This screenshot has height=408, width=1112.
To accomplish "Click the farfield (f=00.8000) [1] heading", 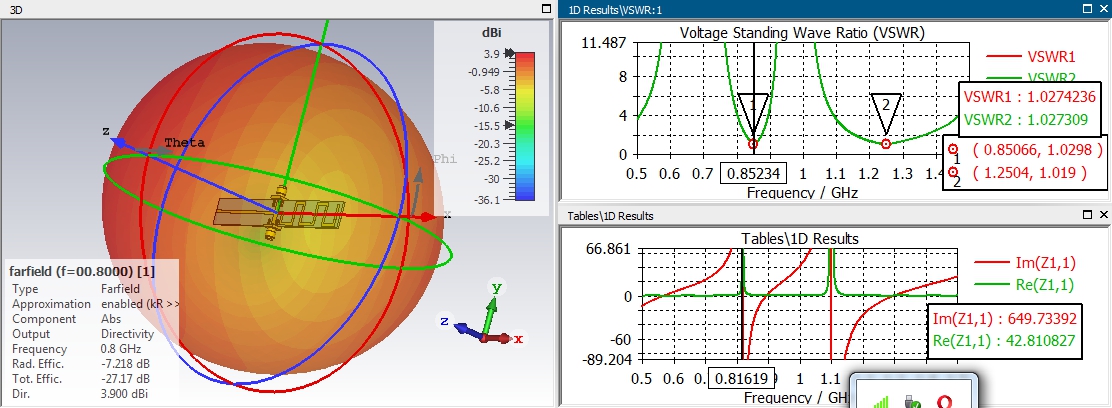I will [82, 271].
